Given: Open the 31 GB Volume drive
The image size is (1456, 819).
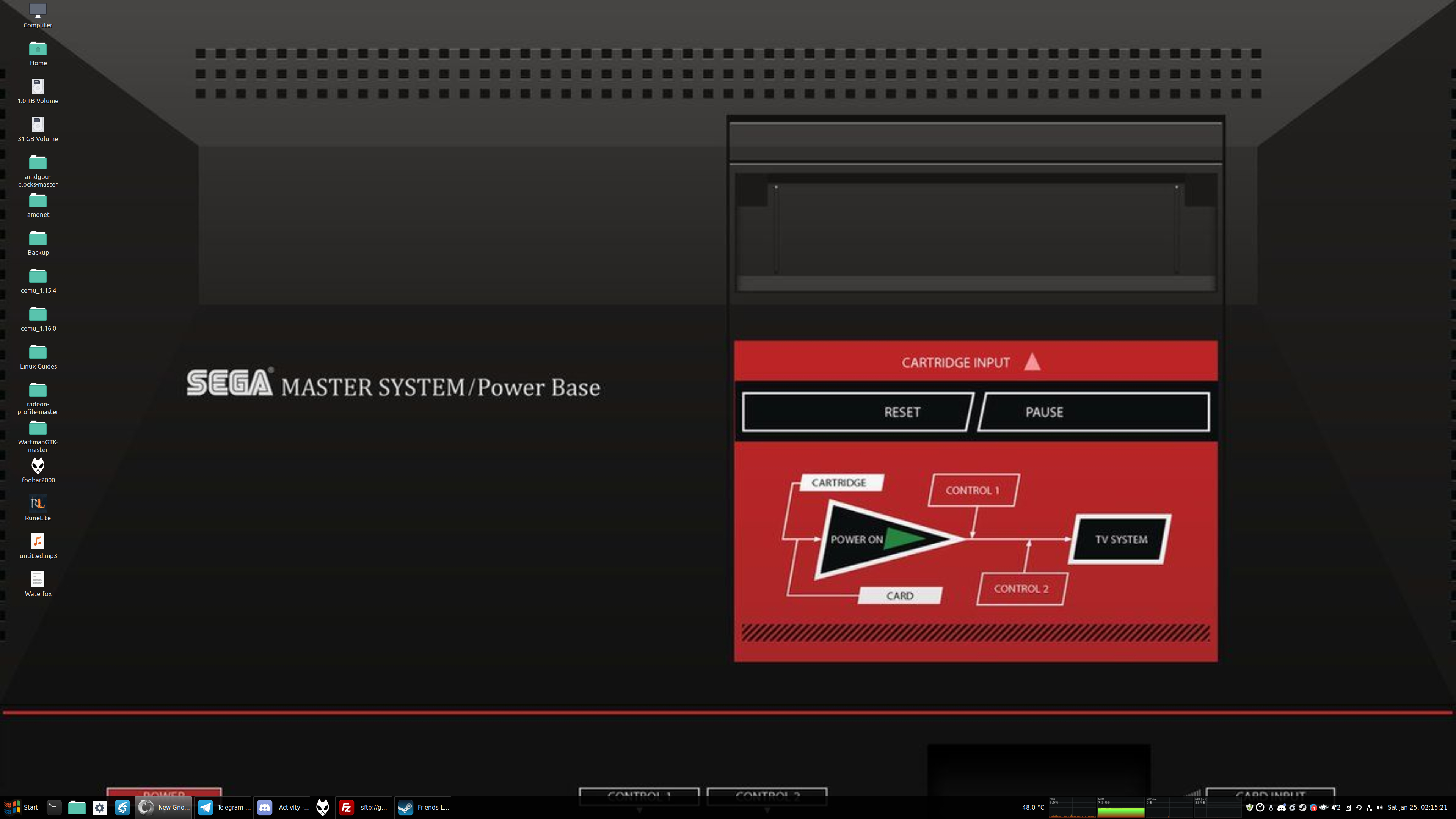Looking at the screenshot, I should click(38, 129).
